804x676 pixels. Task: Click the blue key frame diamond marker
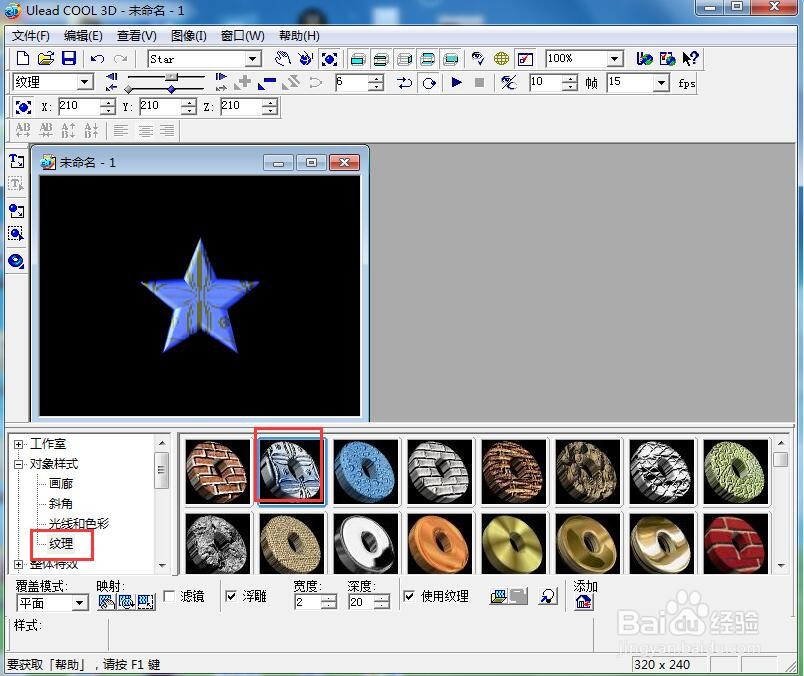[171, 89]
